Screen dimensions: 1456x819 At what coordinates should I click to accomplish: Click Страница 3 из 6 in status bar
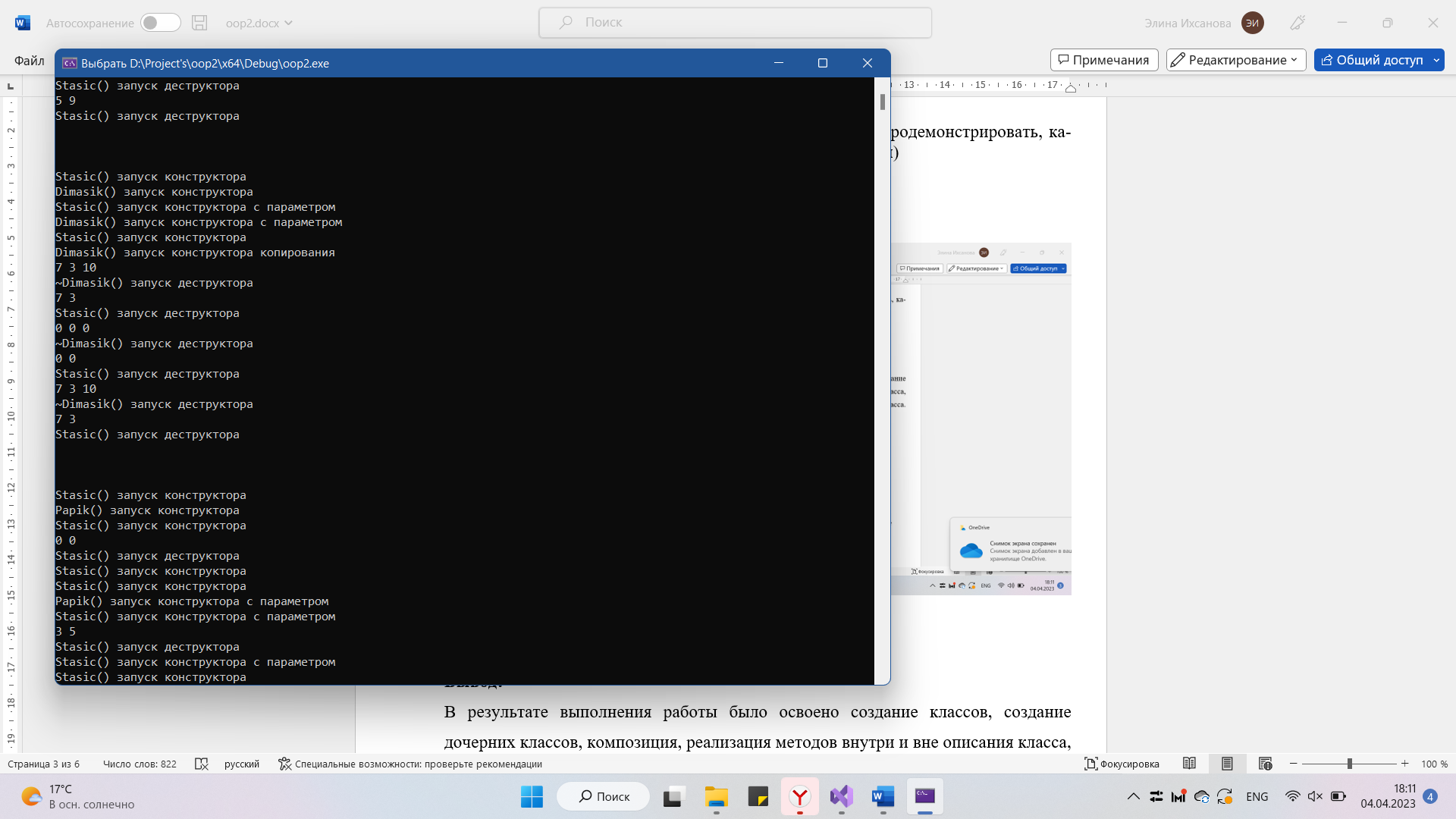tap(43, 764)
